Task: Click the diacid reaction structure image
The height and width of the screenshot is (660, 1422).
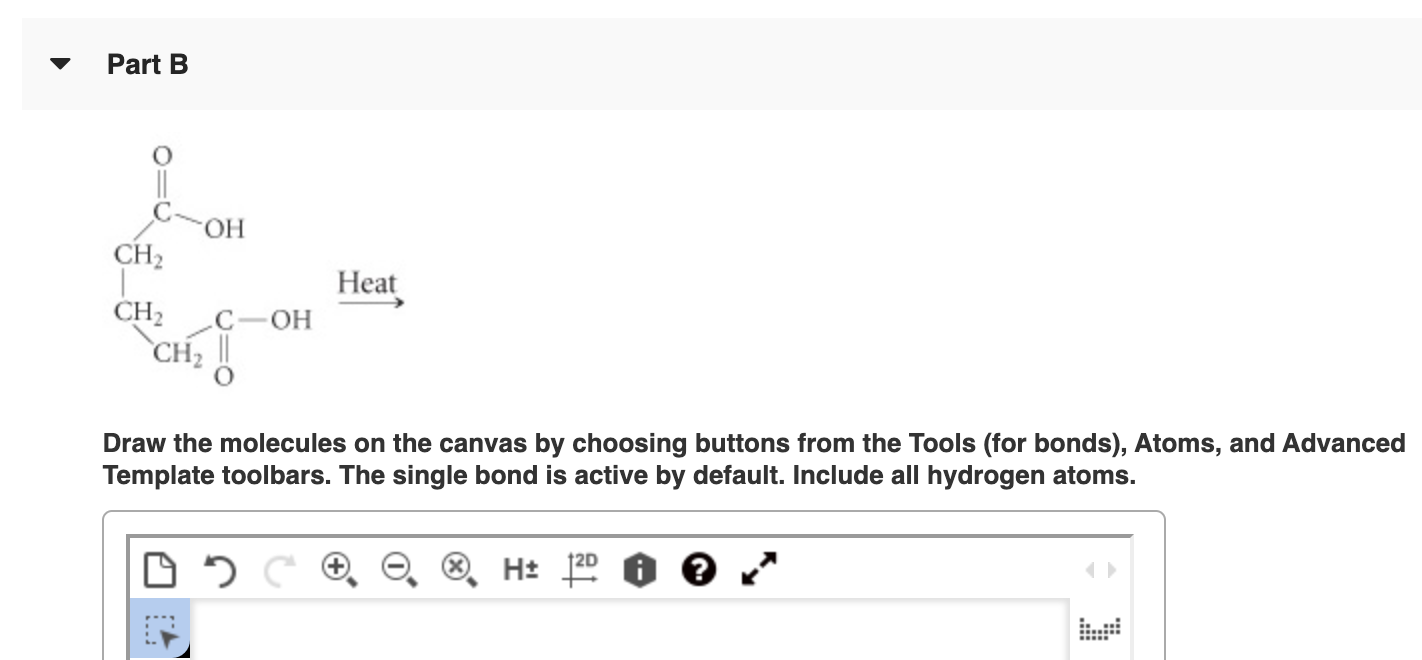Action: point(210,265)
